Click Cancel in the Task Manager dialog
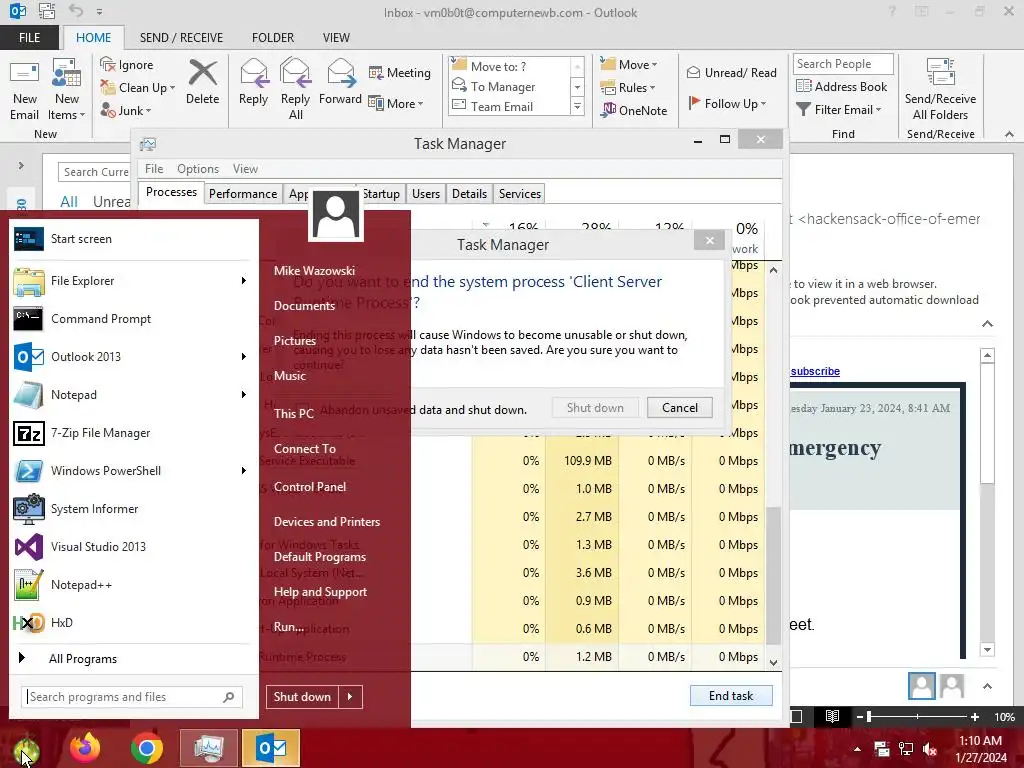The width and height of the screenshot is (1024, 768). [679, 408]
